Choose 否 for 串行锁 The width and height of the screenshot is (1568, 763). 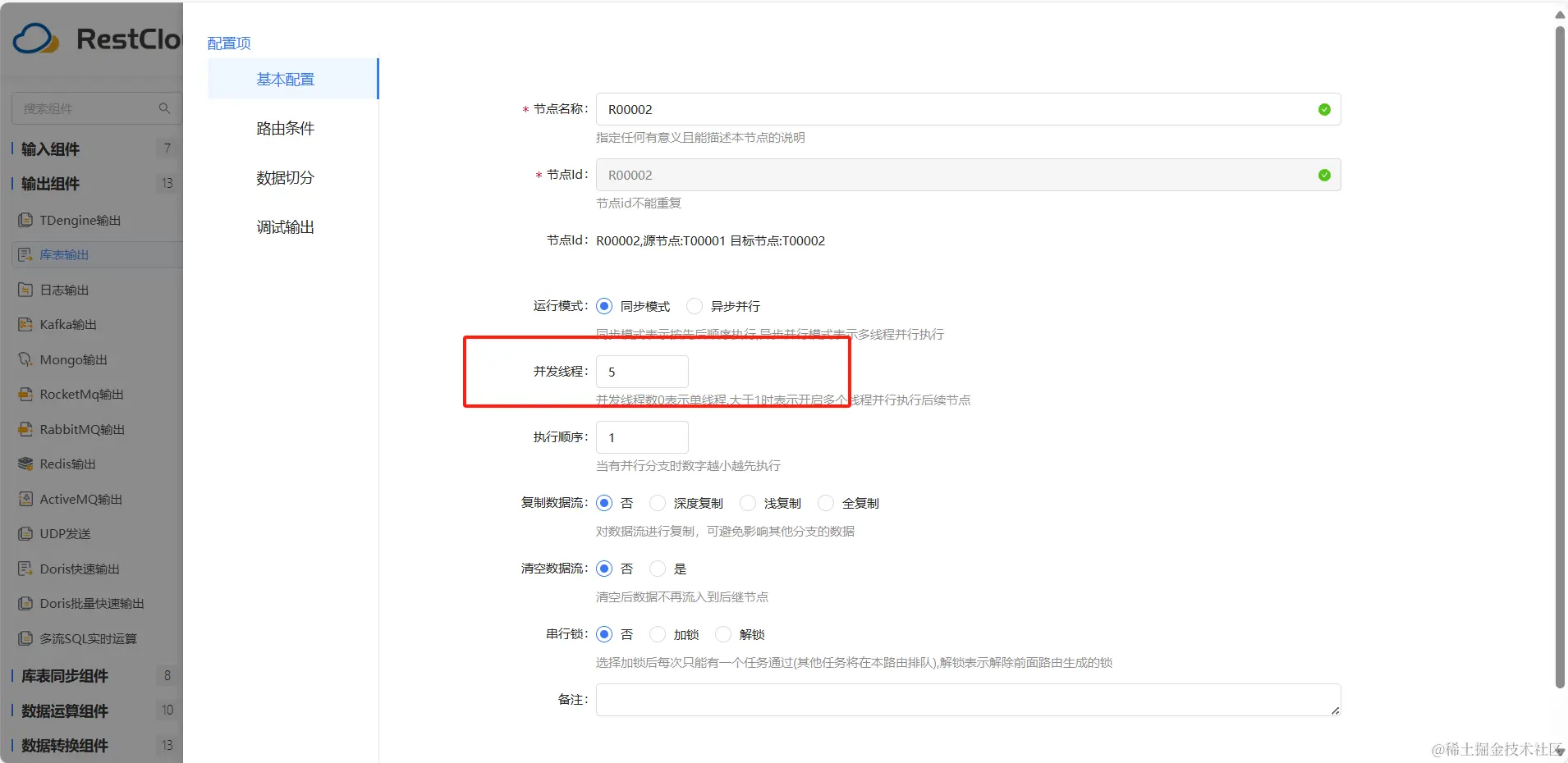click(604, 634)
